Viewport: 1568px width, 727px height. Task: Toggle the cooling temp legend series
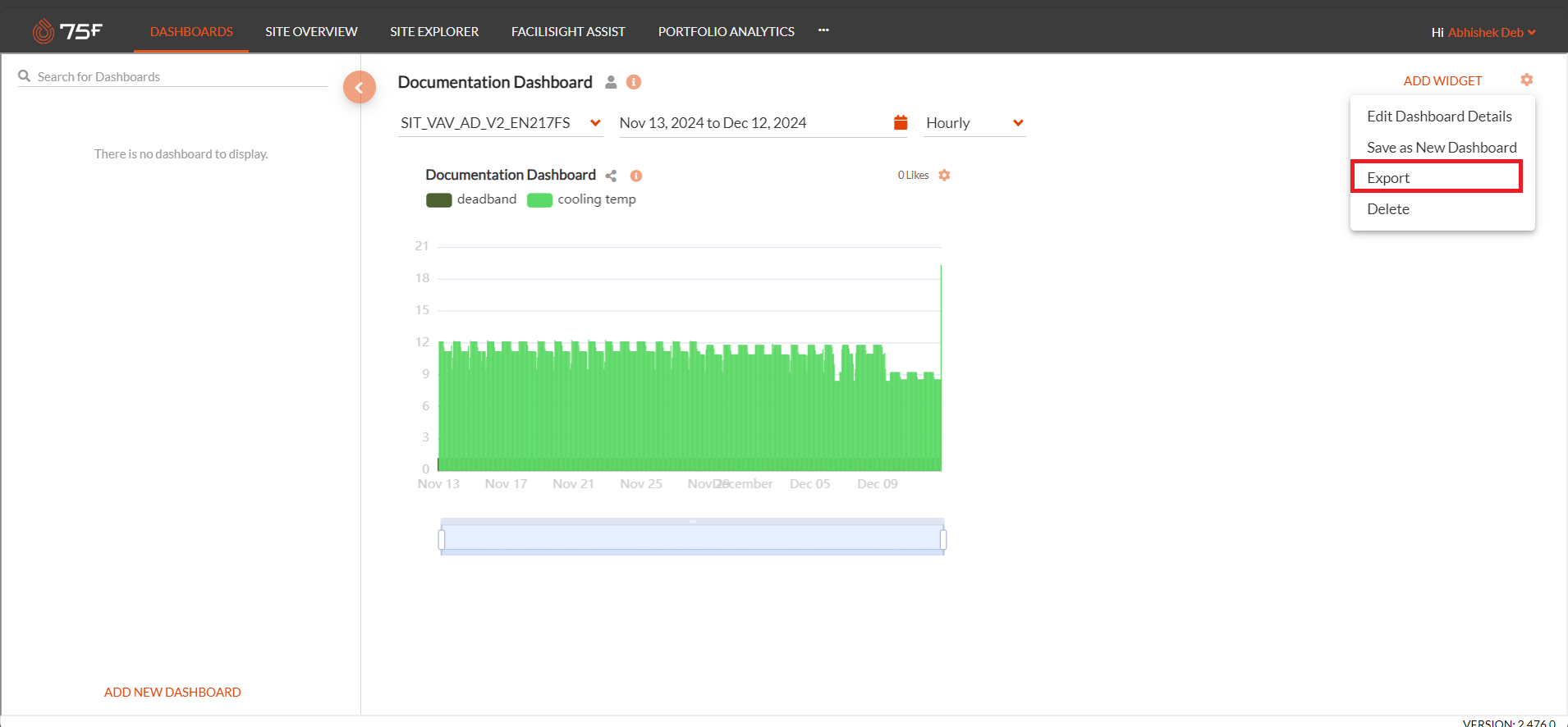(581, 199)
